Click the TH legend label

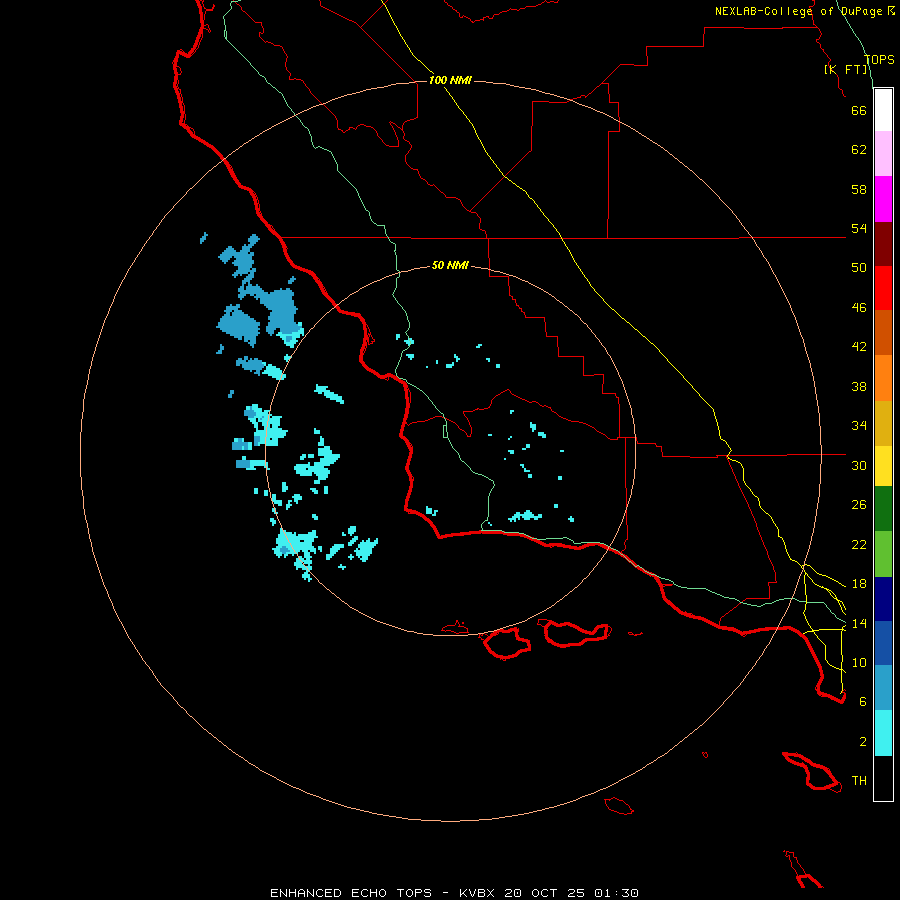859,781
